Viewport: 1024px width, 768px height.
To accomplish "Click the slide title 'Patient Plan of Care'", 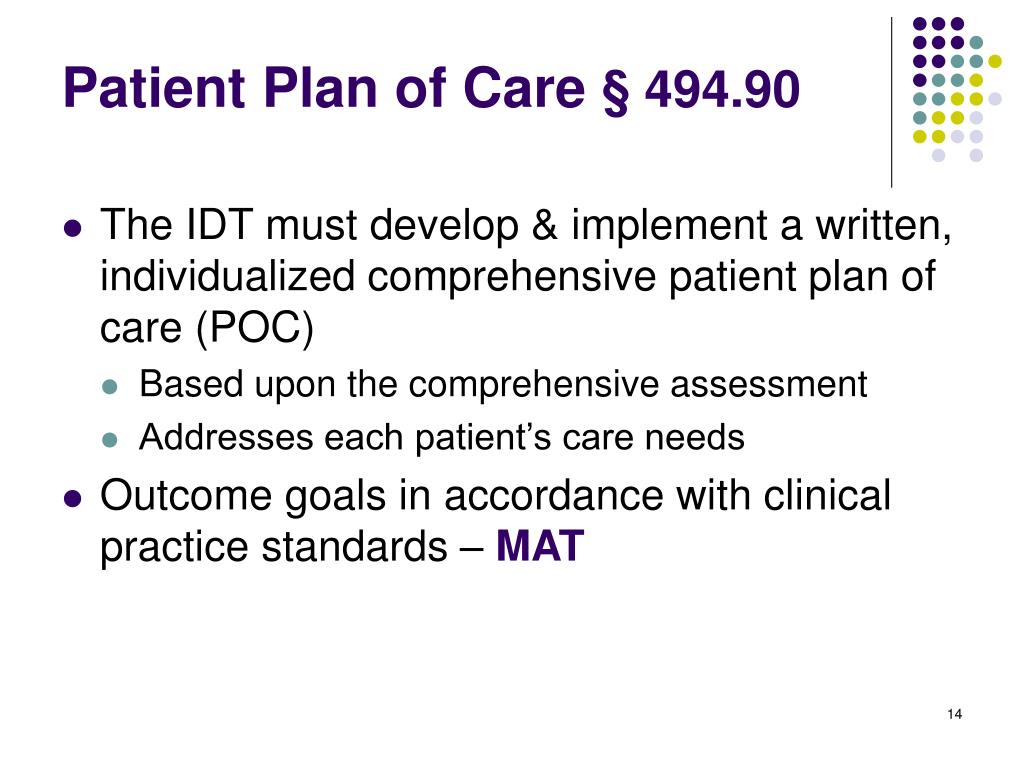I will 324,88.
